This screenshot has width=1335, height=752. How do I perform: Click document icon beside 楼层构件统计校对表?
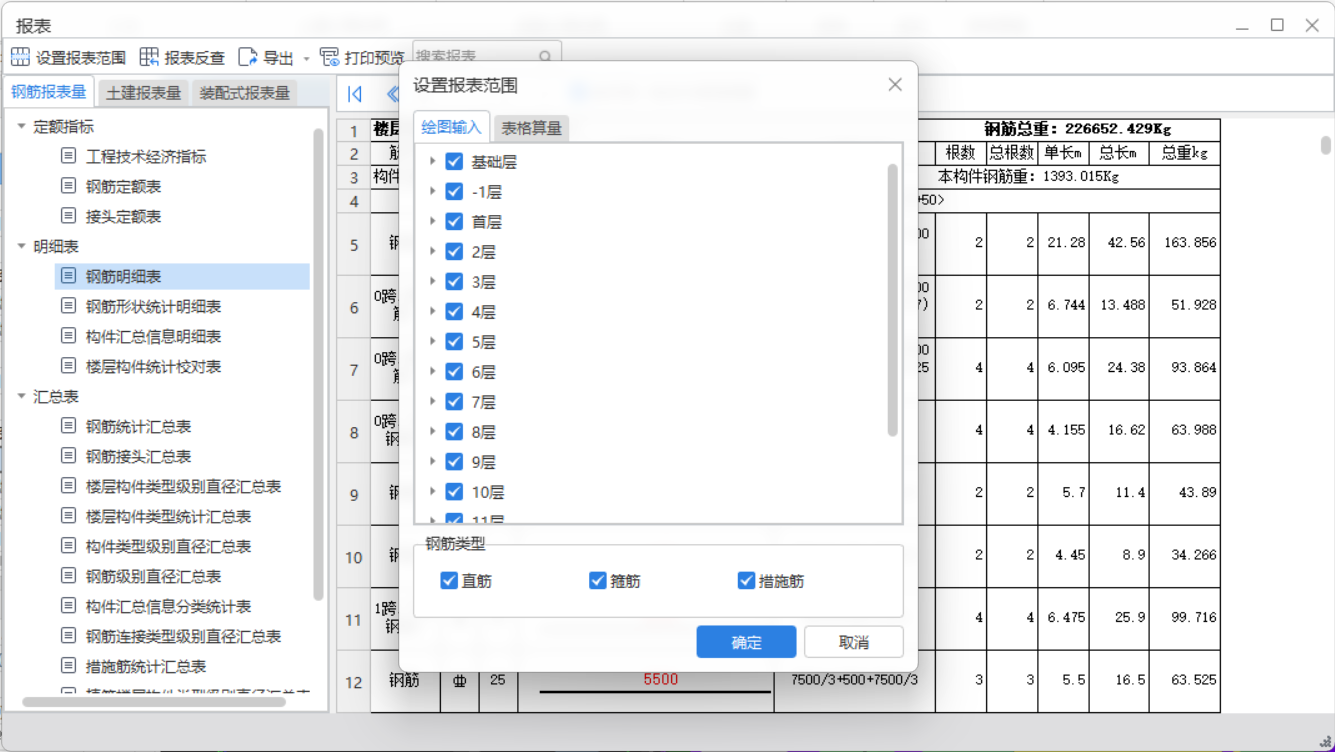(x=69, y=366)
